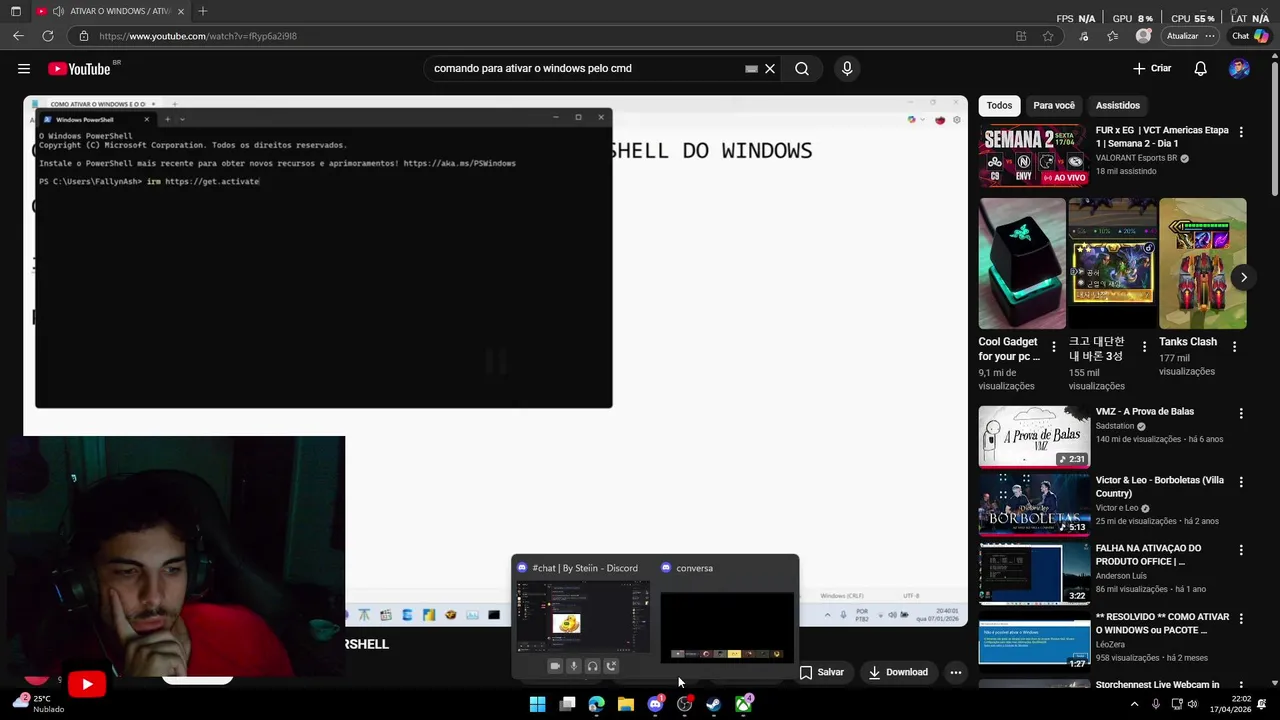
Task: Open OBS Studio from the taskbar
Action: click(x=684, y=704)
